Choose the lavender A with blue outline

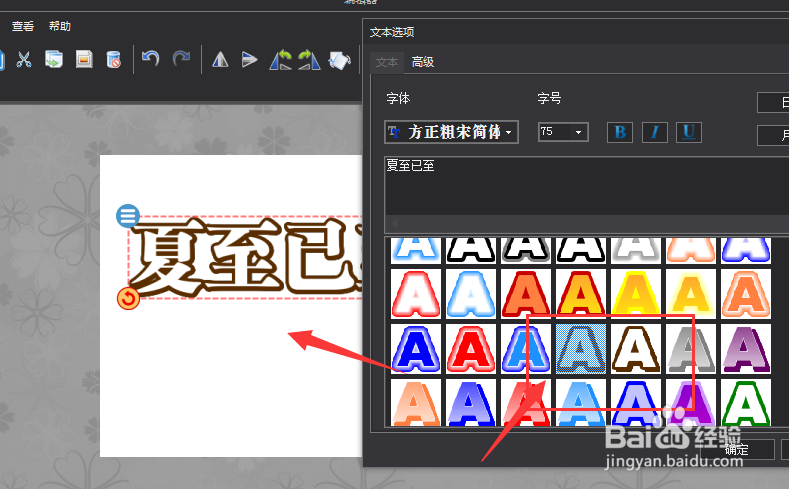pyautogui.click(x=636, y=402)
